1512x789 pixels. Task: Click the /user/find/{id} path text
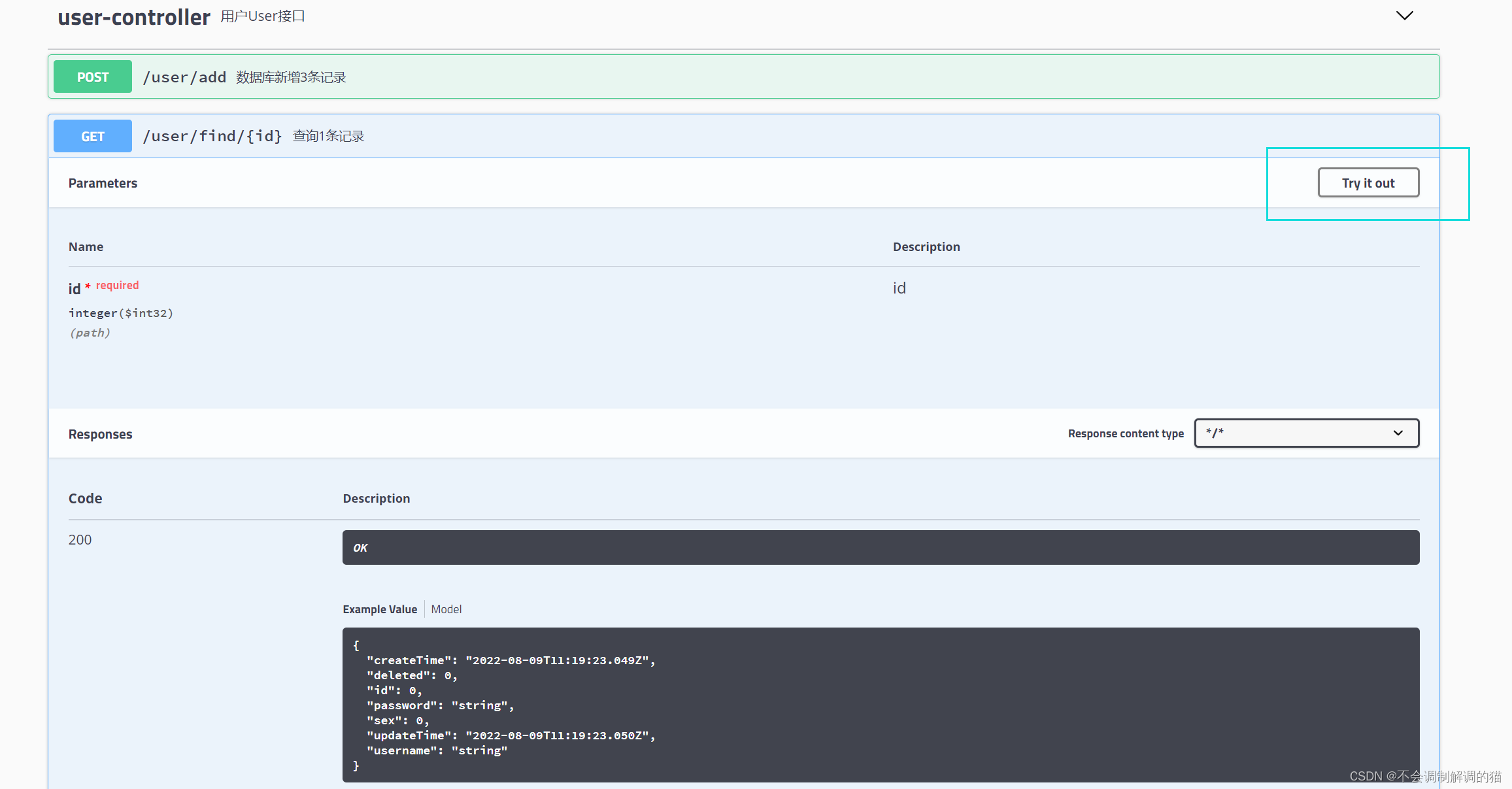coord(212,136)
